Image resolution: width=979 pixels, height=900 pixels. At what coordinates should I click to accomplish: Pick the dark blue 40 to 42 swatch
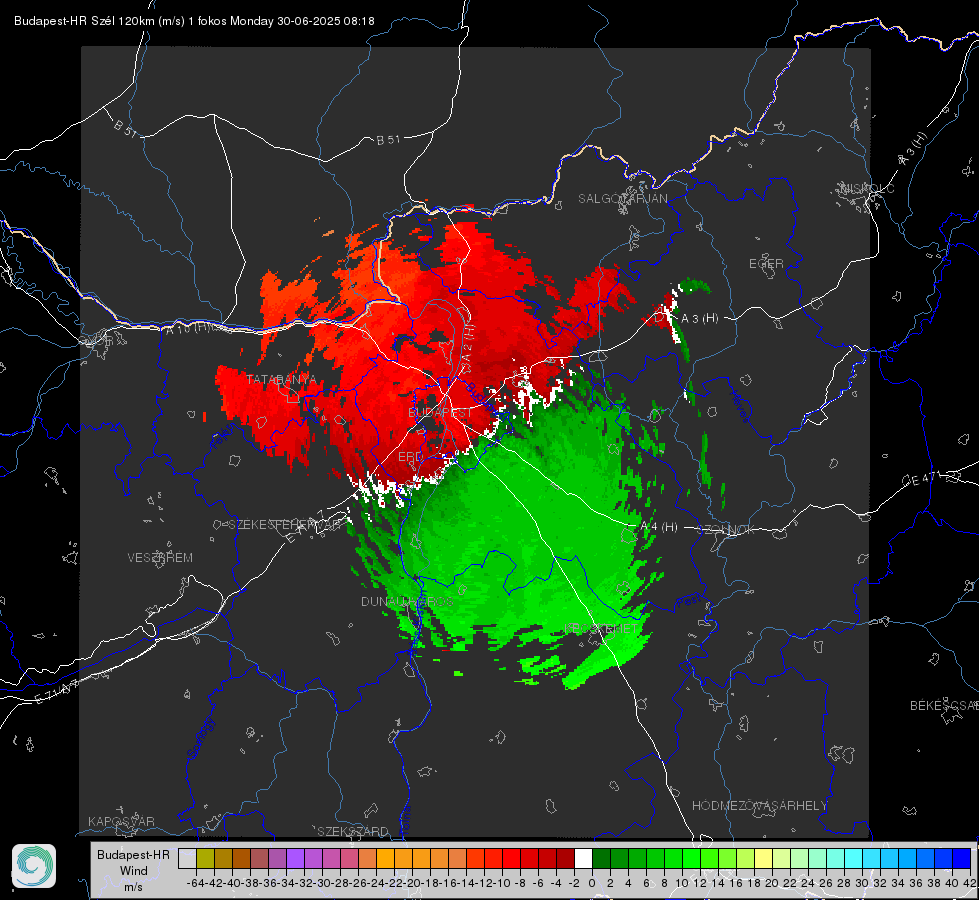(x=962, y=858)
